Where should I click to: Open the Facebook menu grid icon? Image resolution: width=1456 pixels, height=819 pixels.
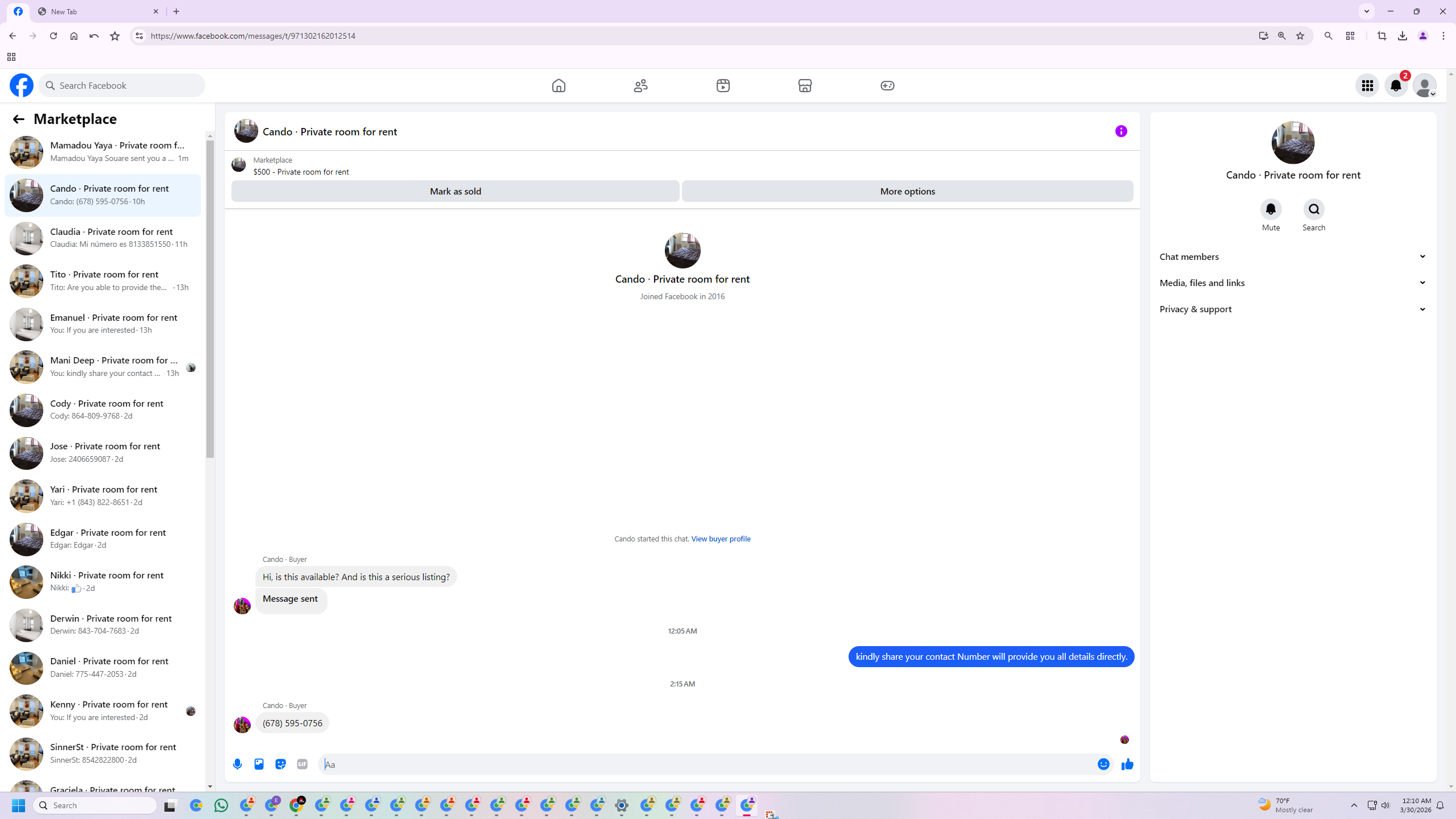[1367, 85]
